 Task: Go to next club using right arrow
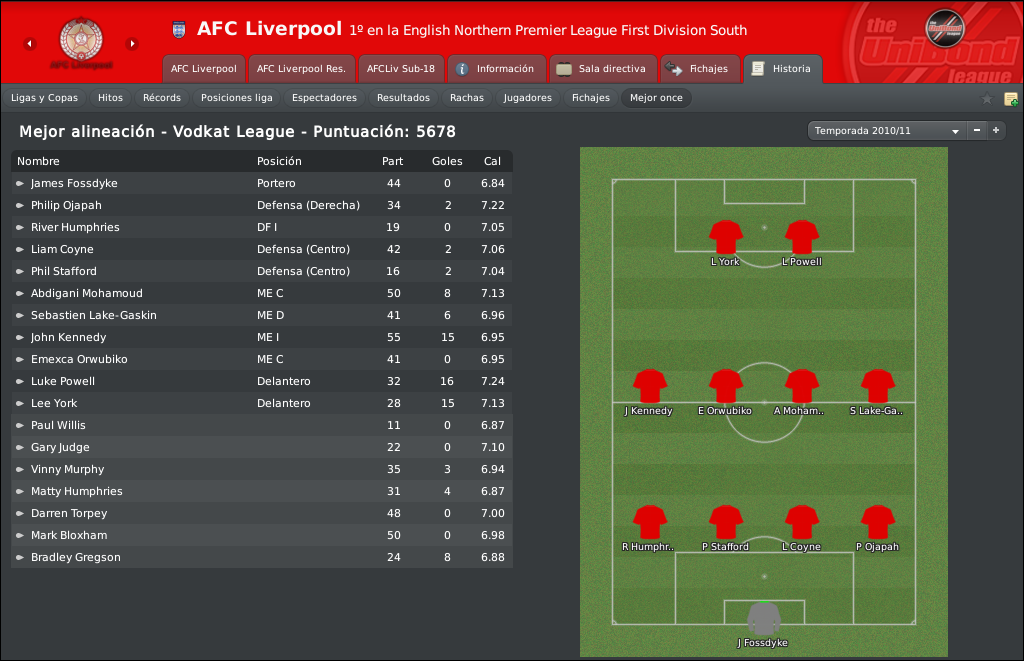coord(132,44)
